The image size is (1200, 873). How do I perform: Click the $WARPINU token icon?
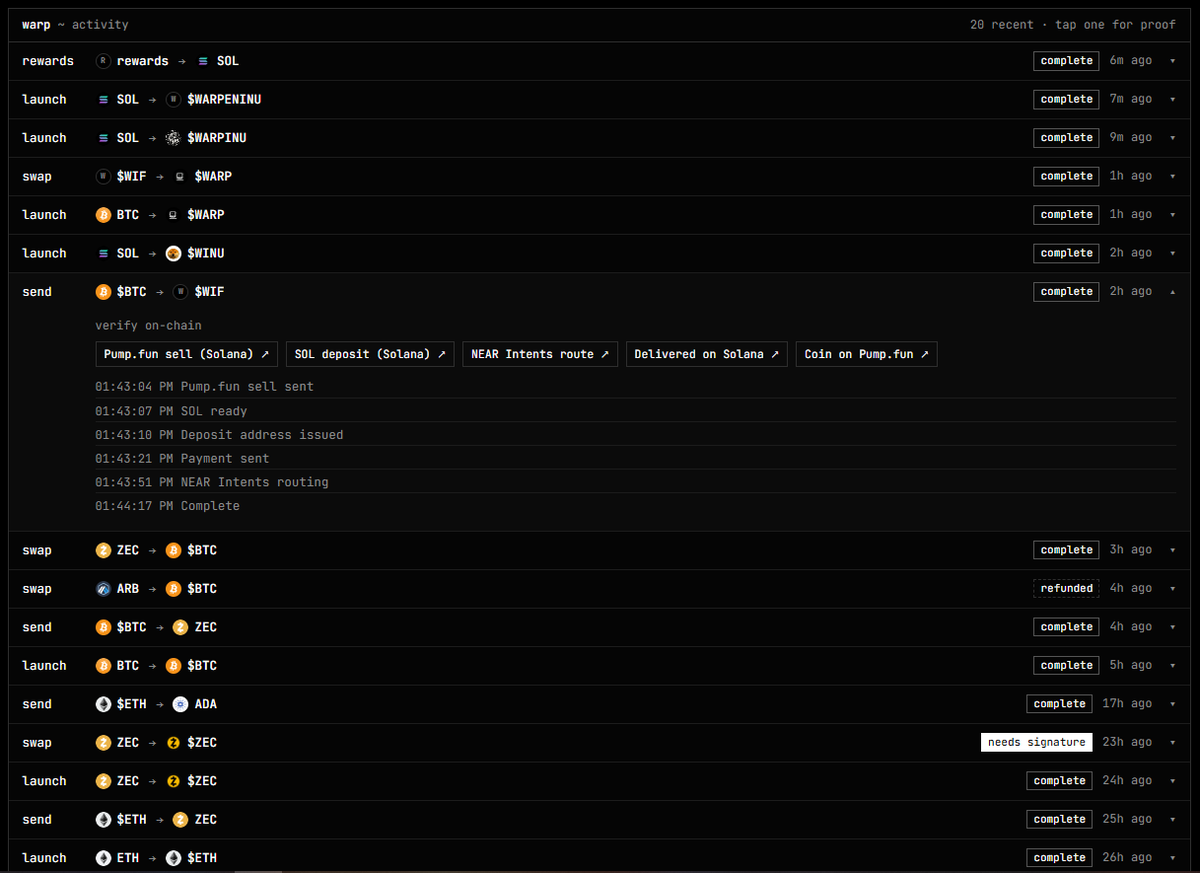pos(173,138)
